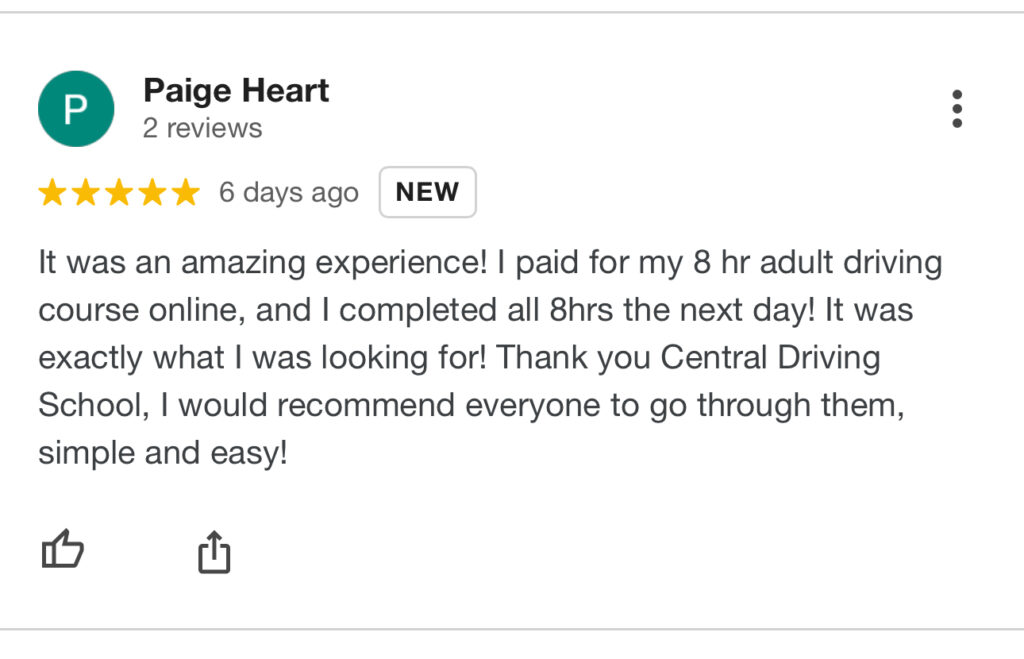Click the final line 'simple and easy!'
The height and width of the screenshot is (659, 1024).
[x=163, y=453]
